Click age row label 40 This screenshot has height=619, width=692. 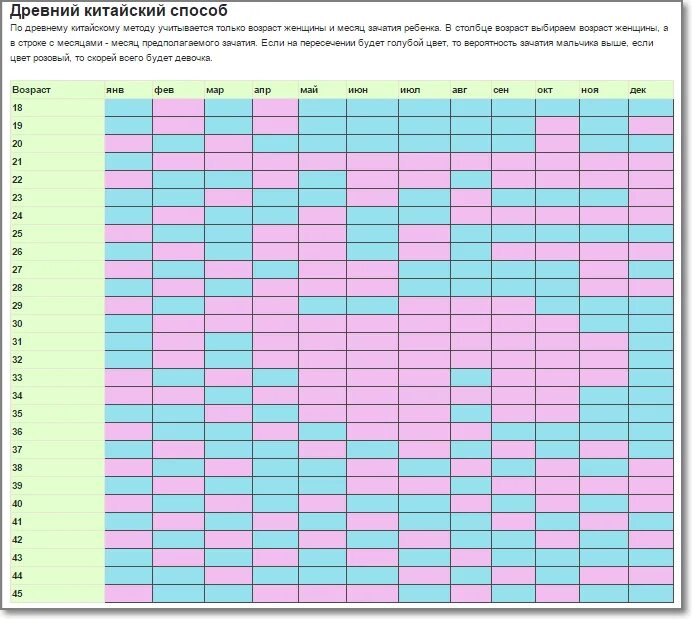17,504
